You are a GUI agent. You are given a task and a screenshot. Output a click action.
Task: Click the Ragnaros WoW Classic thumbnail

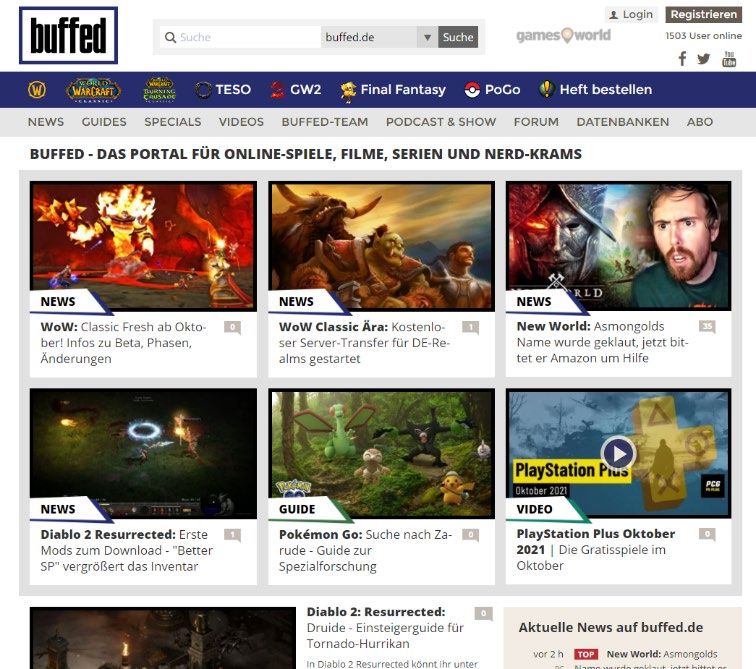click(x=143, y=246)
